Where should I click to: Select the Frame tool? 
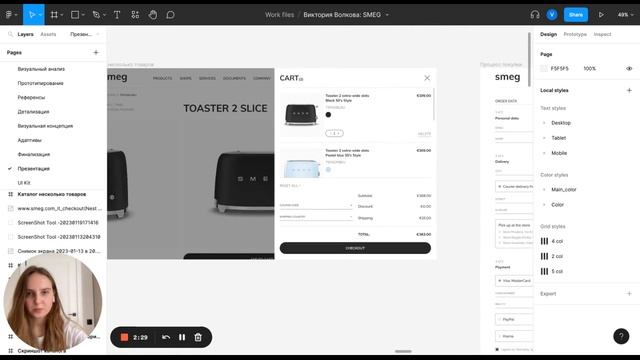tap(54, 15)
